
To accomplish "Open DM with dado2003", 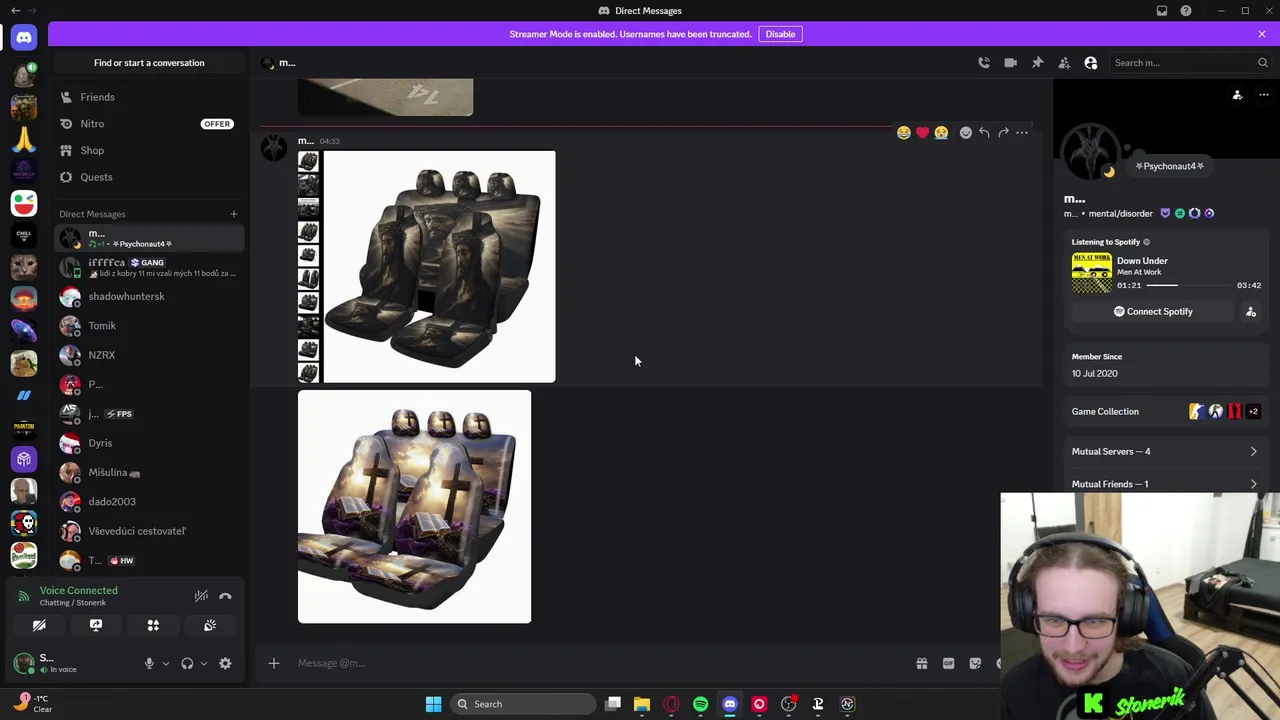I will (149, 502).
